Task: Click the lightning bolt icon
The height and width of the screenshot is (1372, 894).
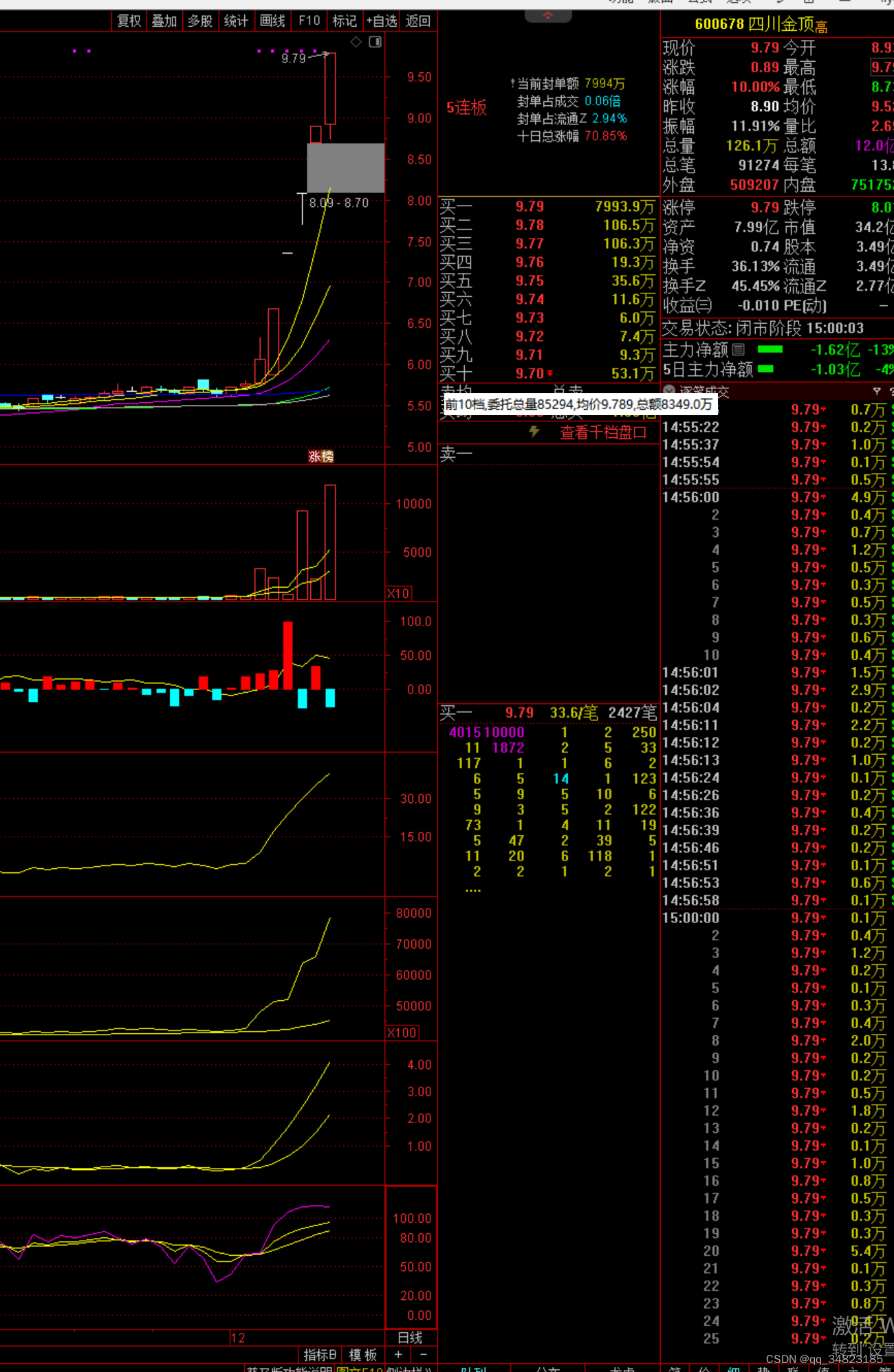Action: point(534,432)
